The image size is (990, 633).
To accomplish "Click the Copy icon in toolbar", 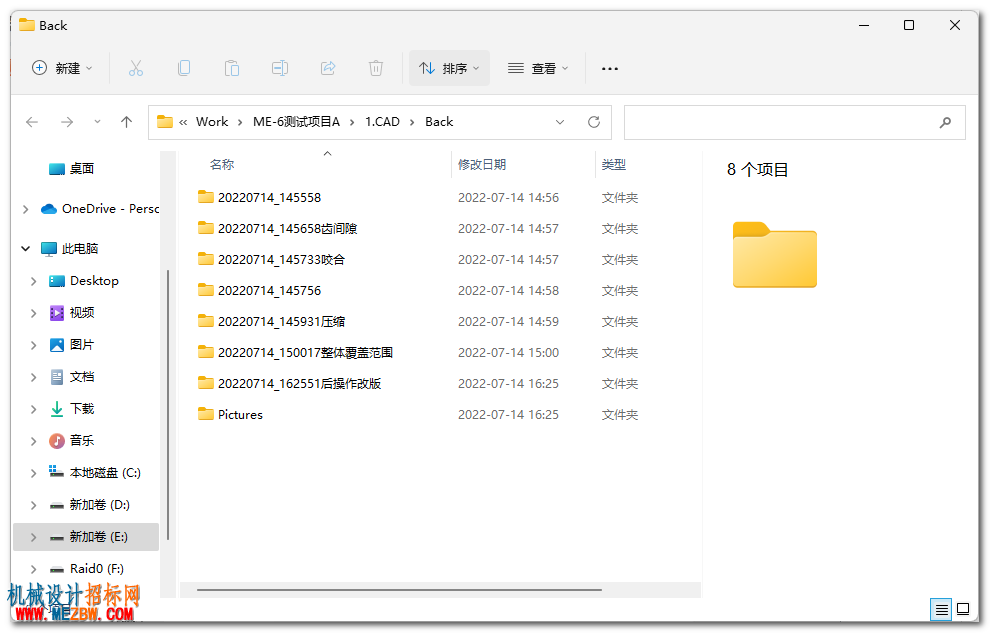I will (184, 68).
